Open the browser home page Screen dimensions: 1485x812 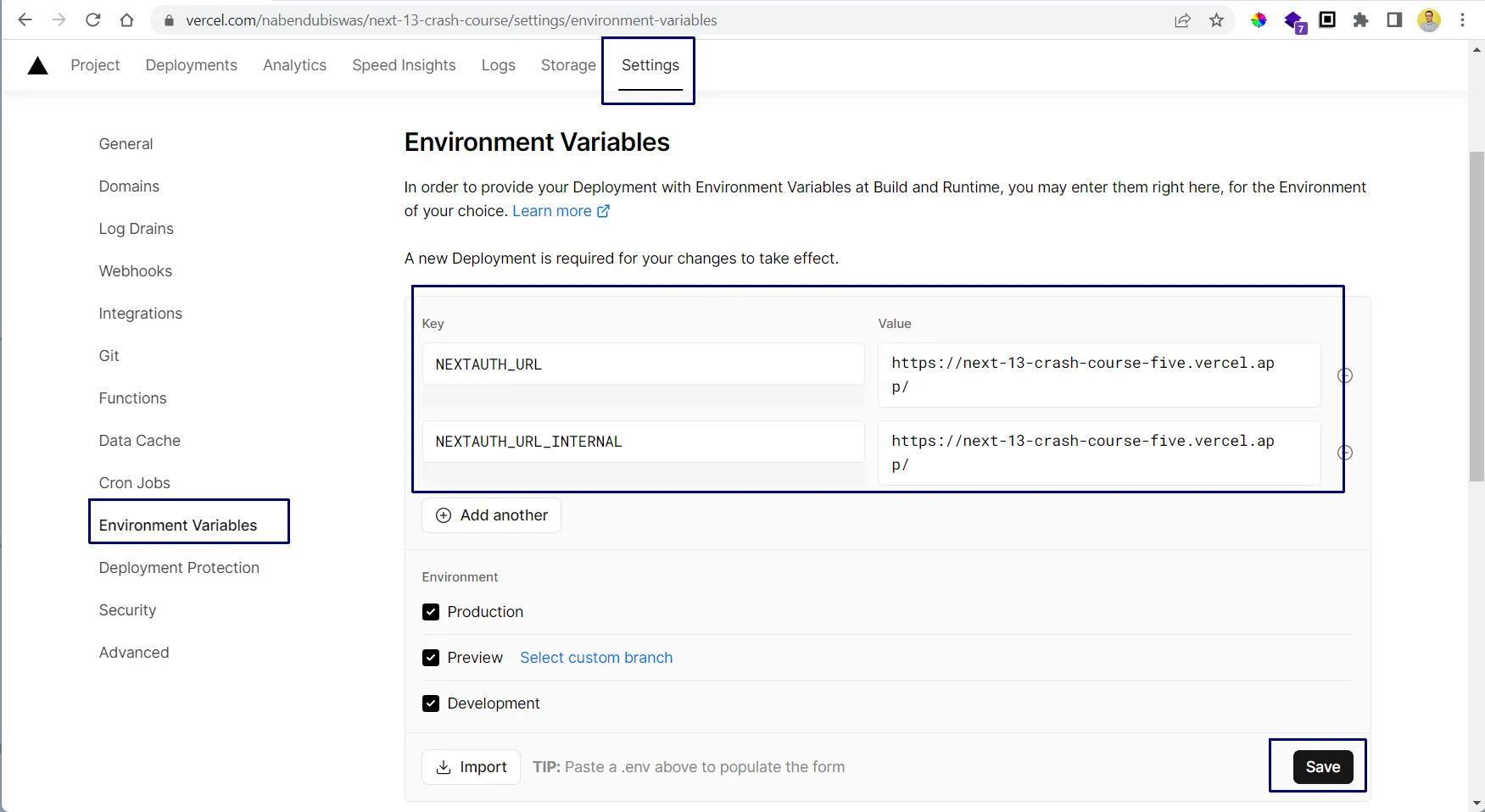126,20
